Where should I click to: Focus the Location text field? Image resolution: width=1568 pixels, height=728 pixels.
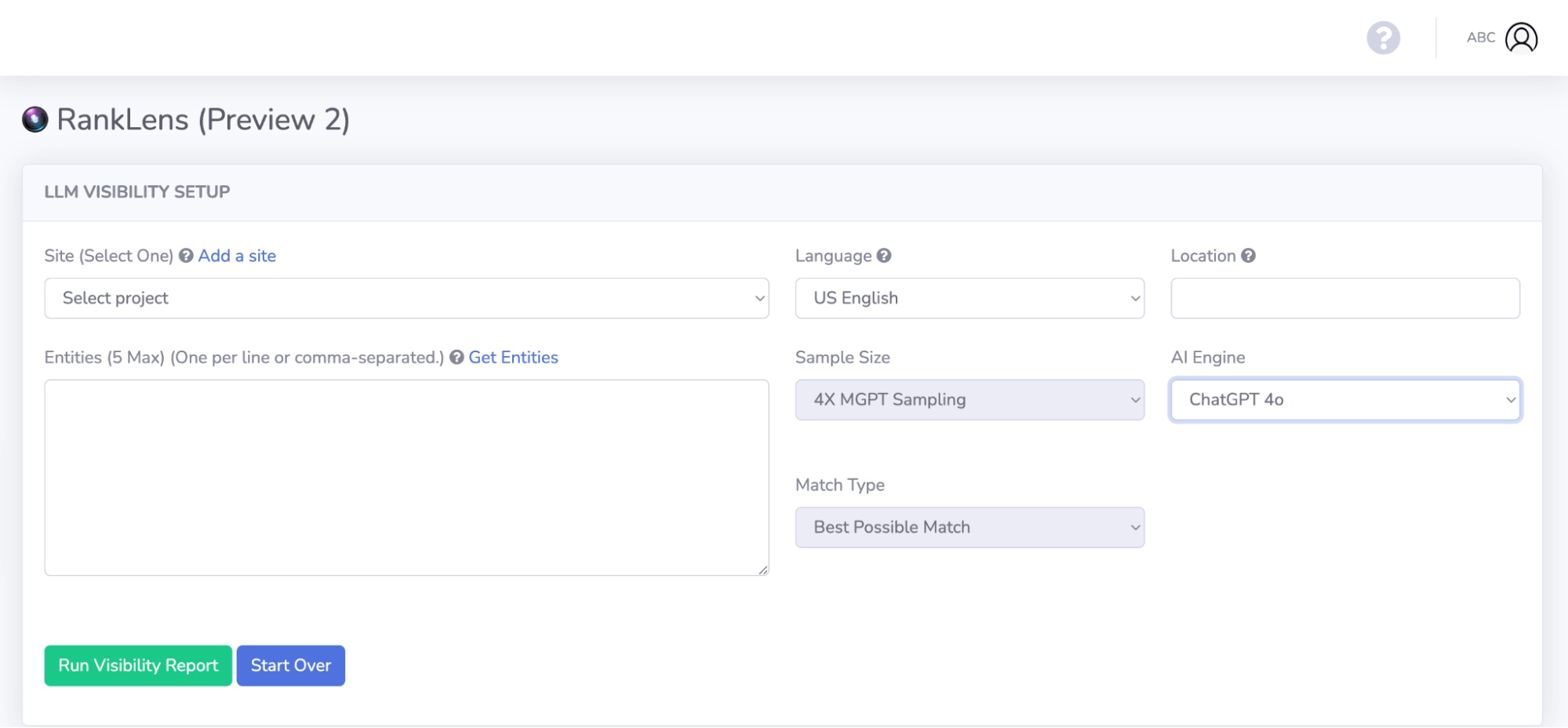coord(1345,298)
